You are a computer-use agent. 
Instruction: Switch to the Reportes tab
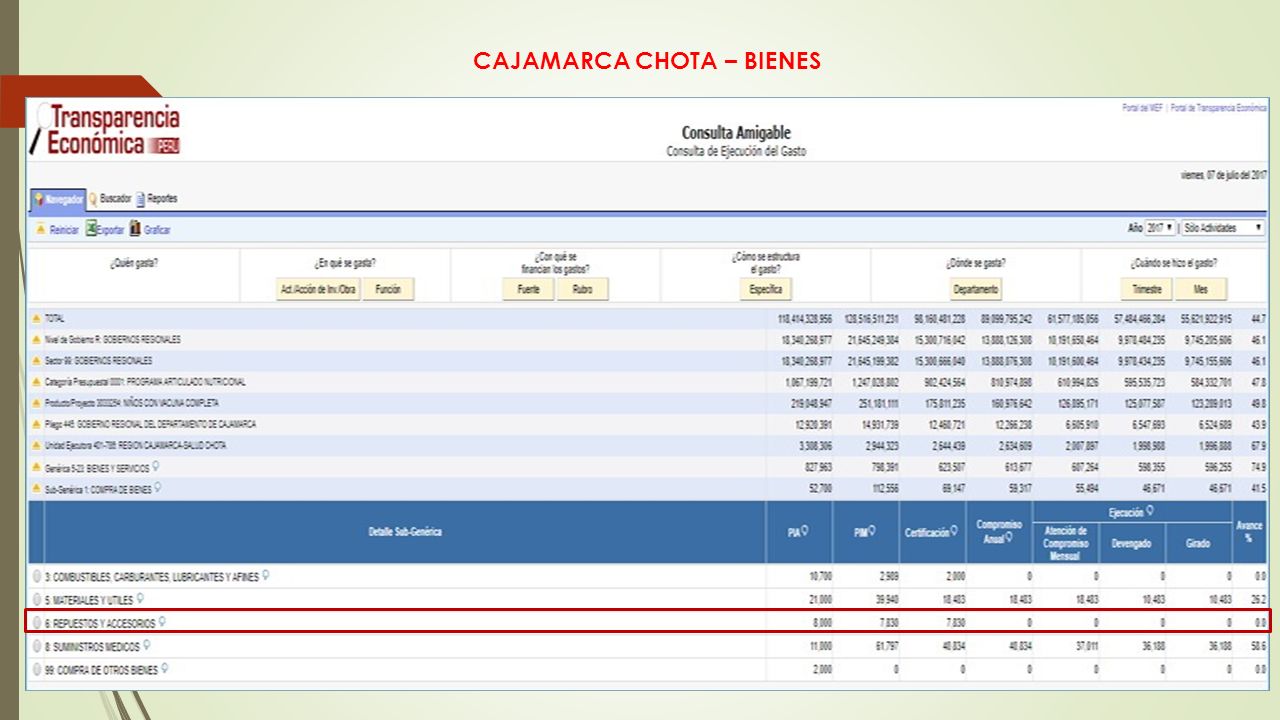pyautogui.click(x=157, y=198)
